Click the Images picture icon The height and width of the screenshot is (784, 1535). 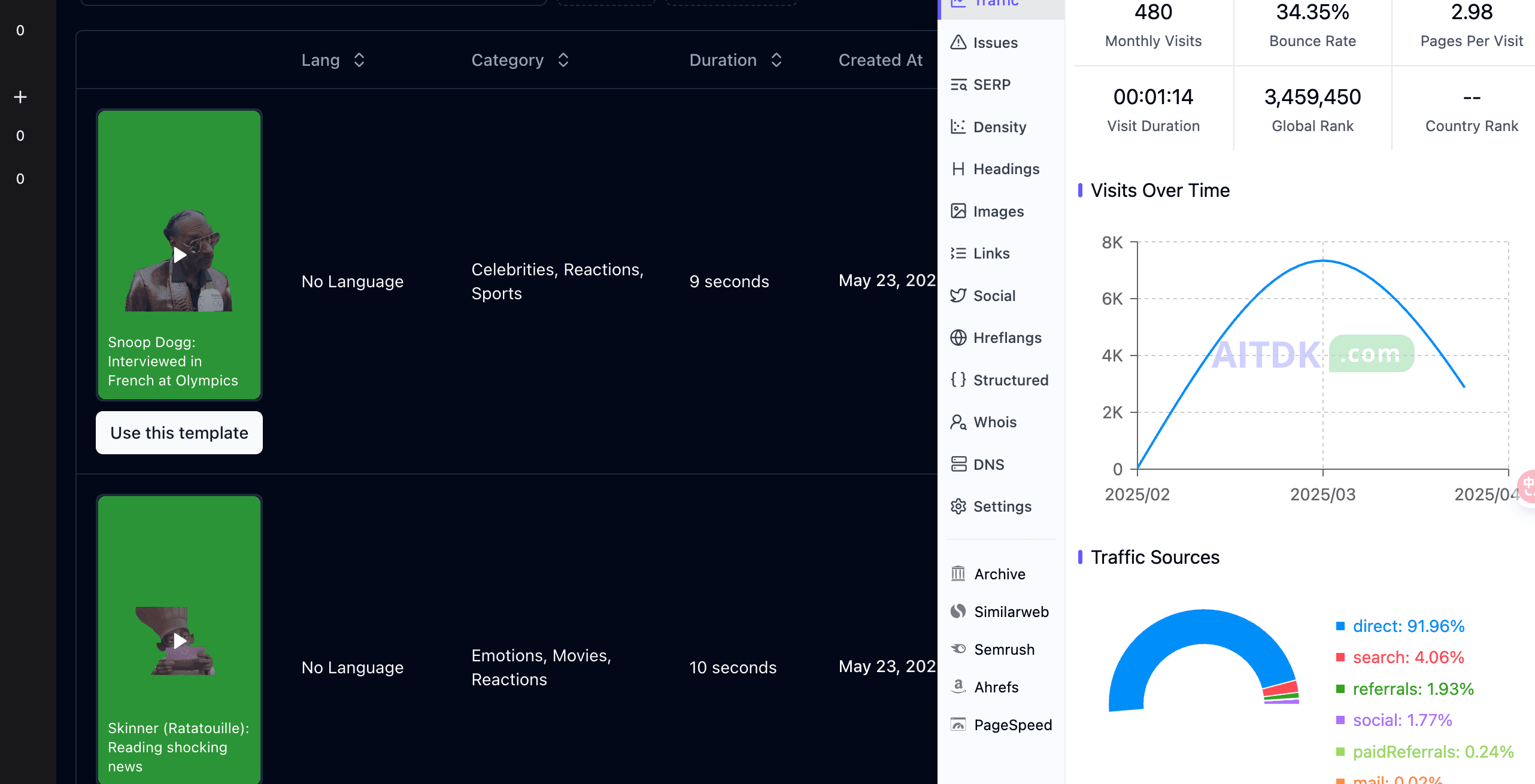pyautogui.click(x=958, y=211)
